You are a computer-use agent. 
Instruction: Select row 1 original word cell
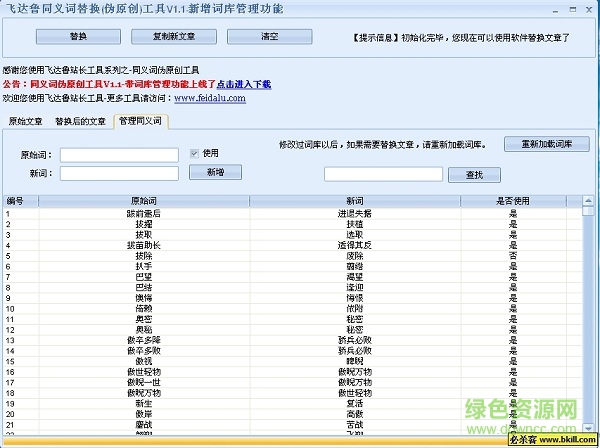pos(144,213)
